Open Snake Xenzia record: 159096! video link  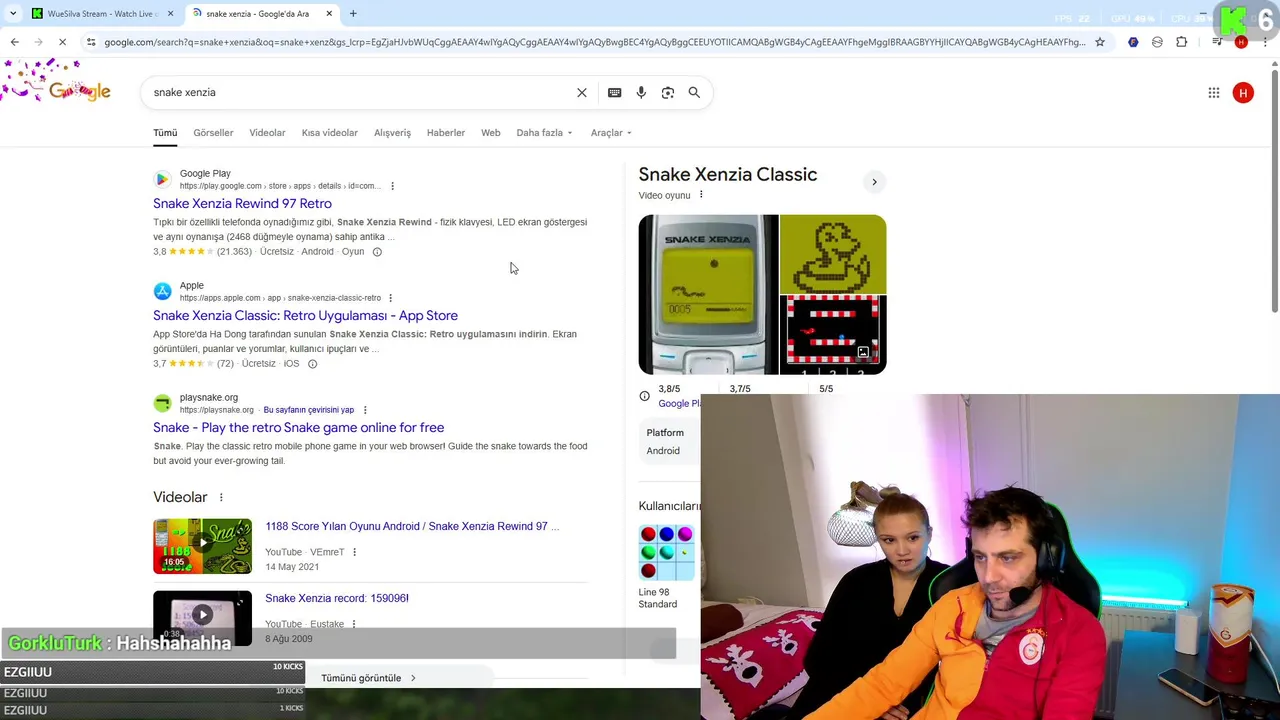pos(336,598)
